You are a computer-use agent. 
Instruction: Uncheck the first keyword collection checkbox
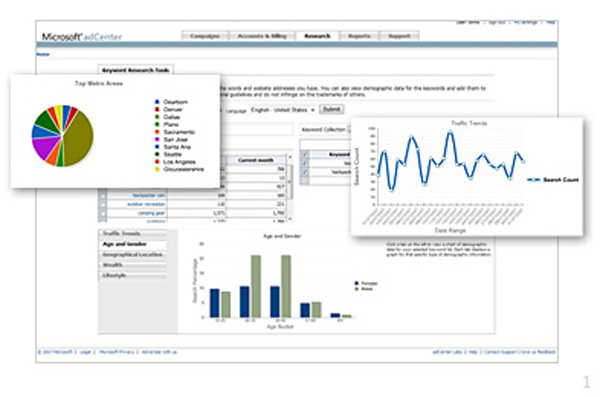point(305,155)
